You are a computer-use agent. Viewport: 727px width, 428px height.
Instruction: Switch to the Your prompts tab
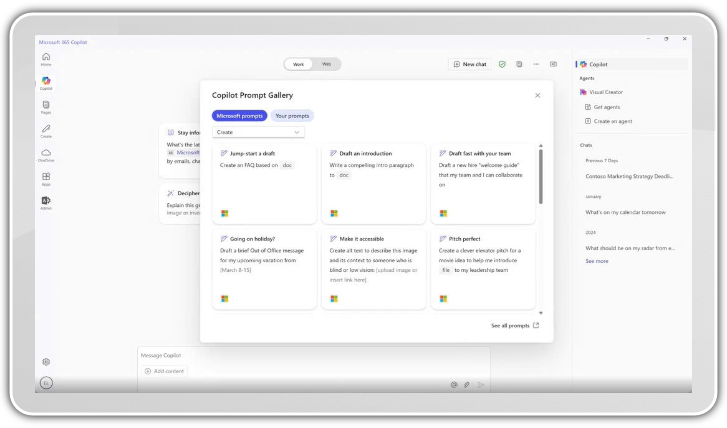pos(292,116)
